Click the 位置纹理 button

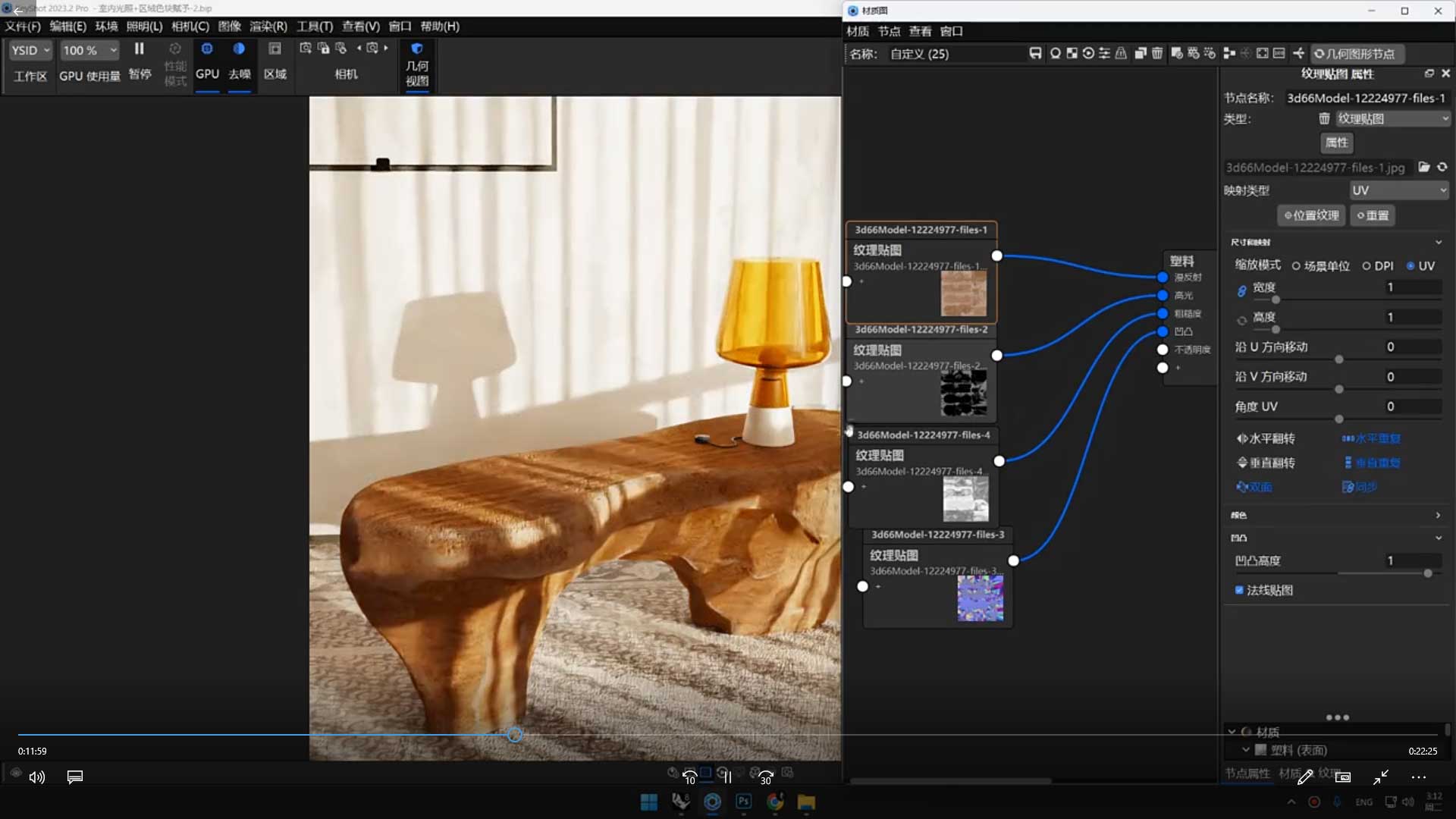[1311, 215]
